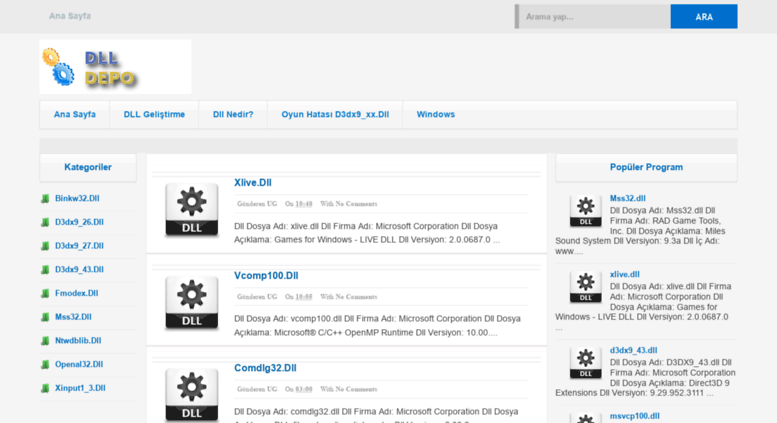Click the xlive.dll popular program DLL icon
This screenshot has width=777, height=423.
tap(585, 287)
